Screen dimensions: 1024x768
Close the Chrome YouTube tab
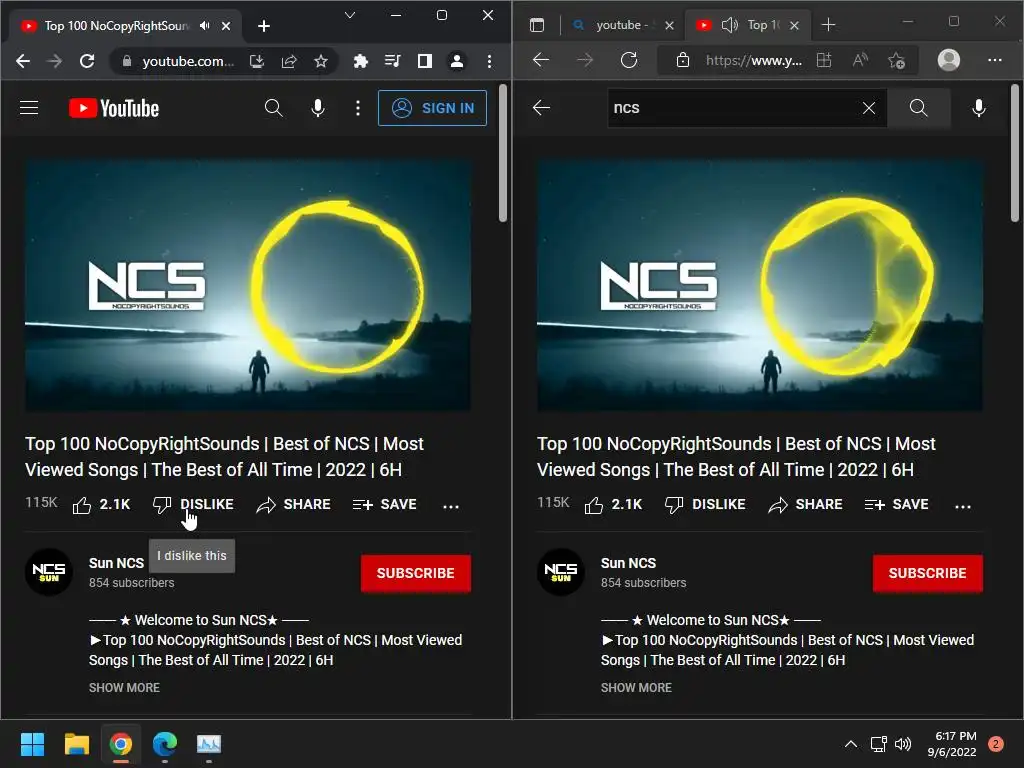click(x=226, y=26)
